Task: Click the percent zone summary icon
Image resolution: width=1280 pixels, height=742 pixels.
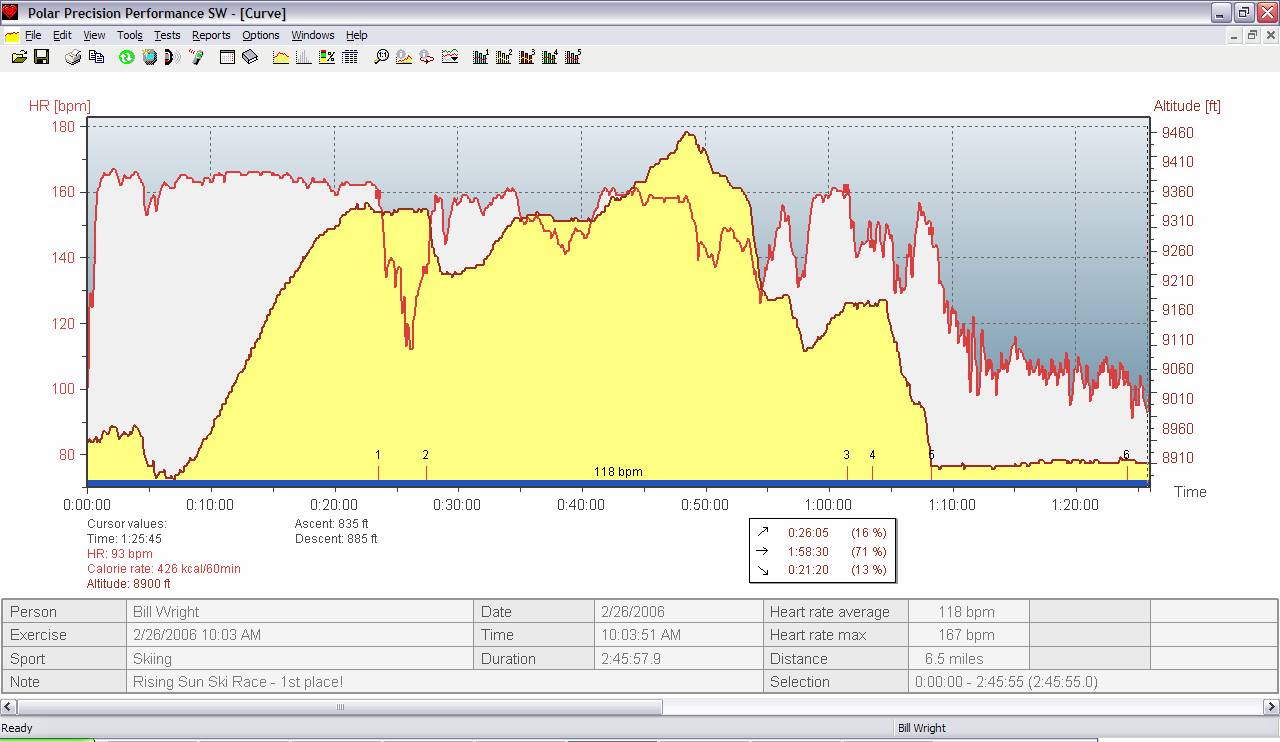Action: pyautogui.click(x=327, y=57)
